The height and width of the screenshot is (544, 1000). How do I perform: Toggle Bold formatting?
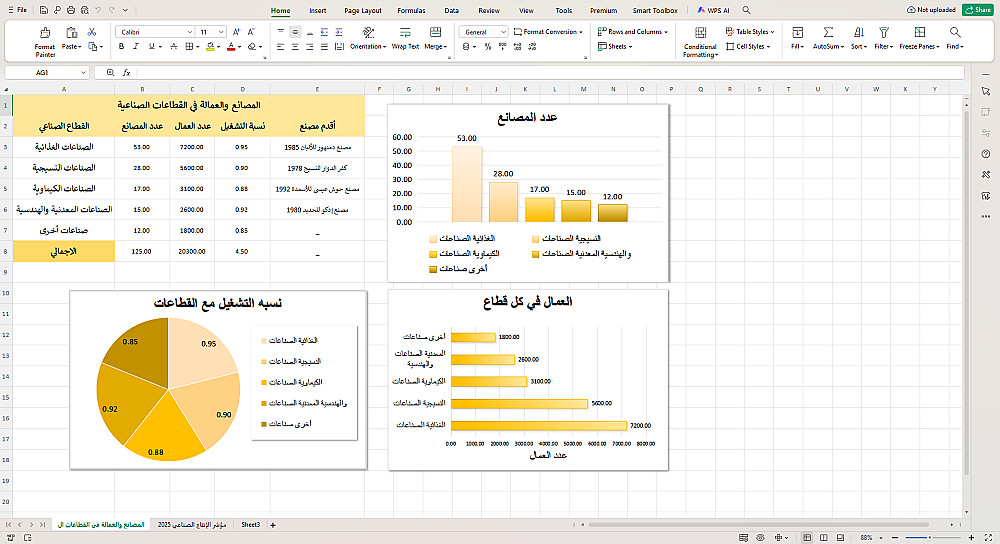point(121,47)
